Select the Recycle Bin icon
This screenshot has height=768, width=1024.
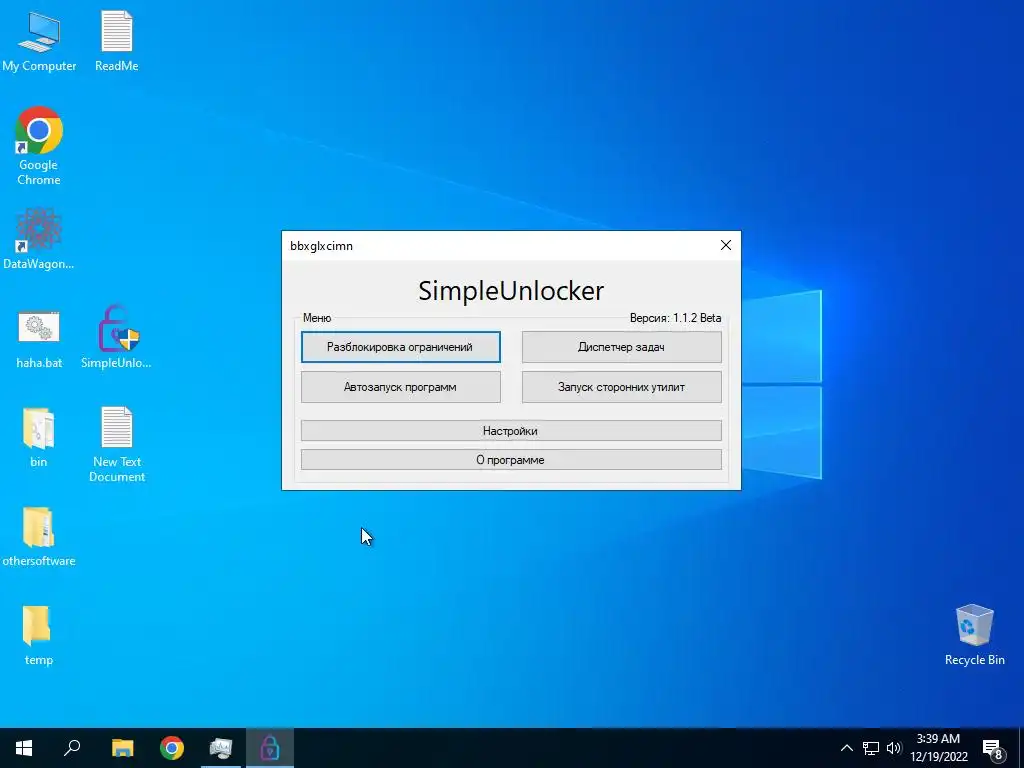coord(974,635)
